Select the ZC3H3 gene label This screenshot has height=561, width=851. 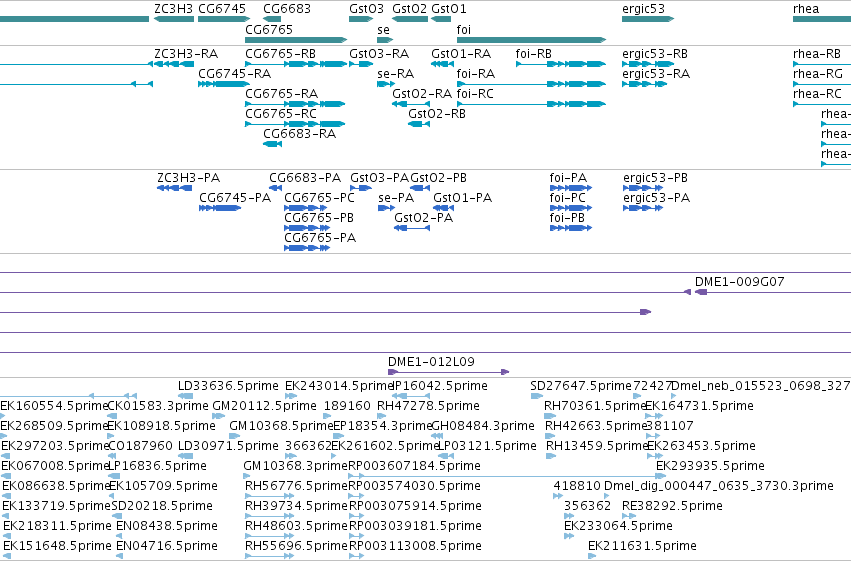point(174,9)
